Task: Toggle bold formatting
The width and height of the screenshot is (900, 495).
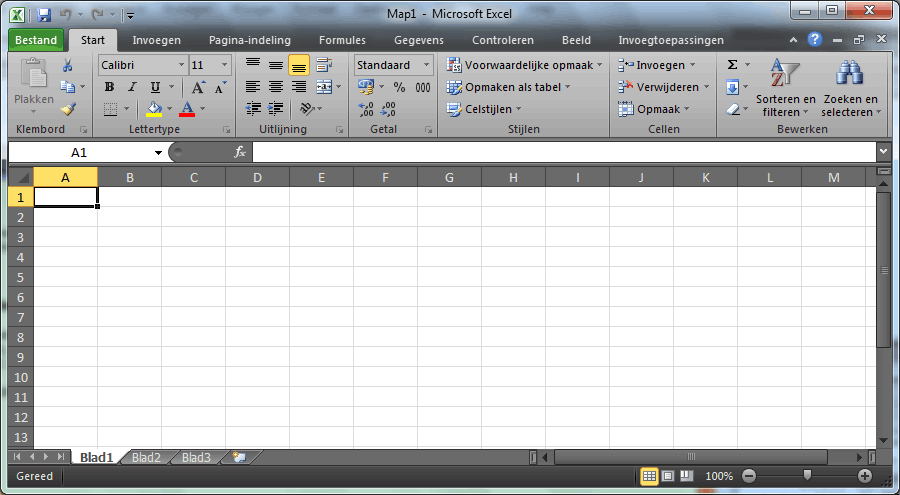Action: click(109, 87)
